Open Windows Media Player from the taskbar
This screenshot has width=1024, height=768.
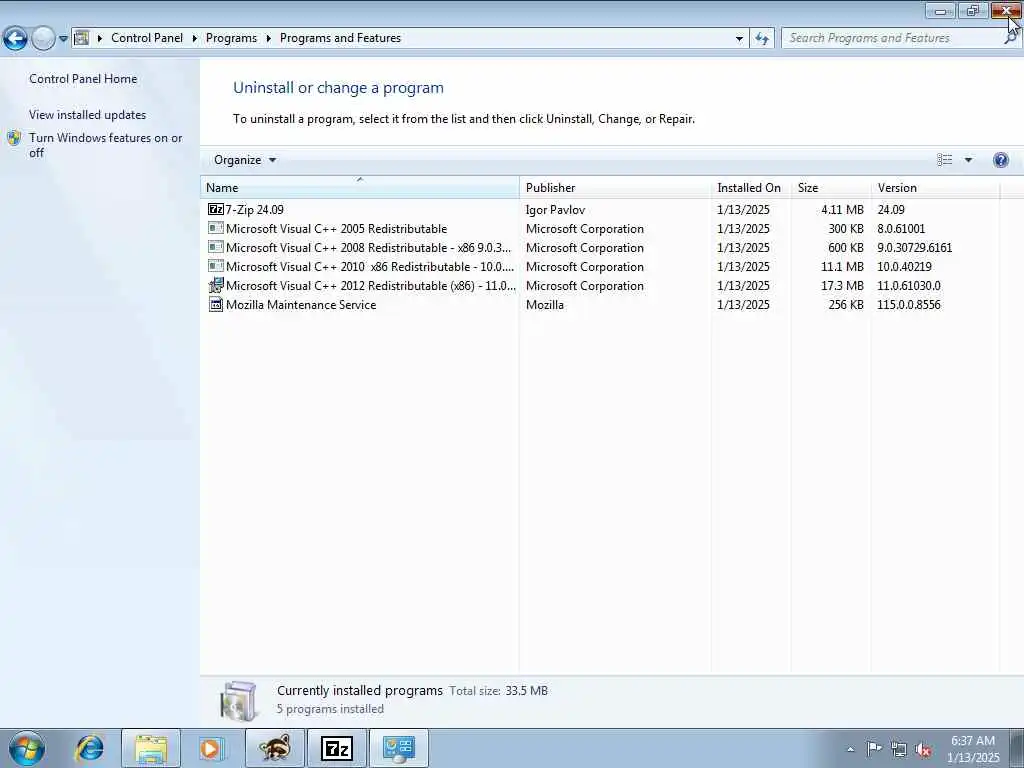(x=211, y=748)
